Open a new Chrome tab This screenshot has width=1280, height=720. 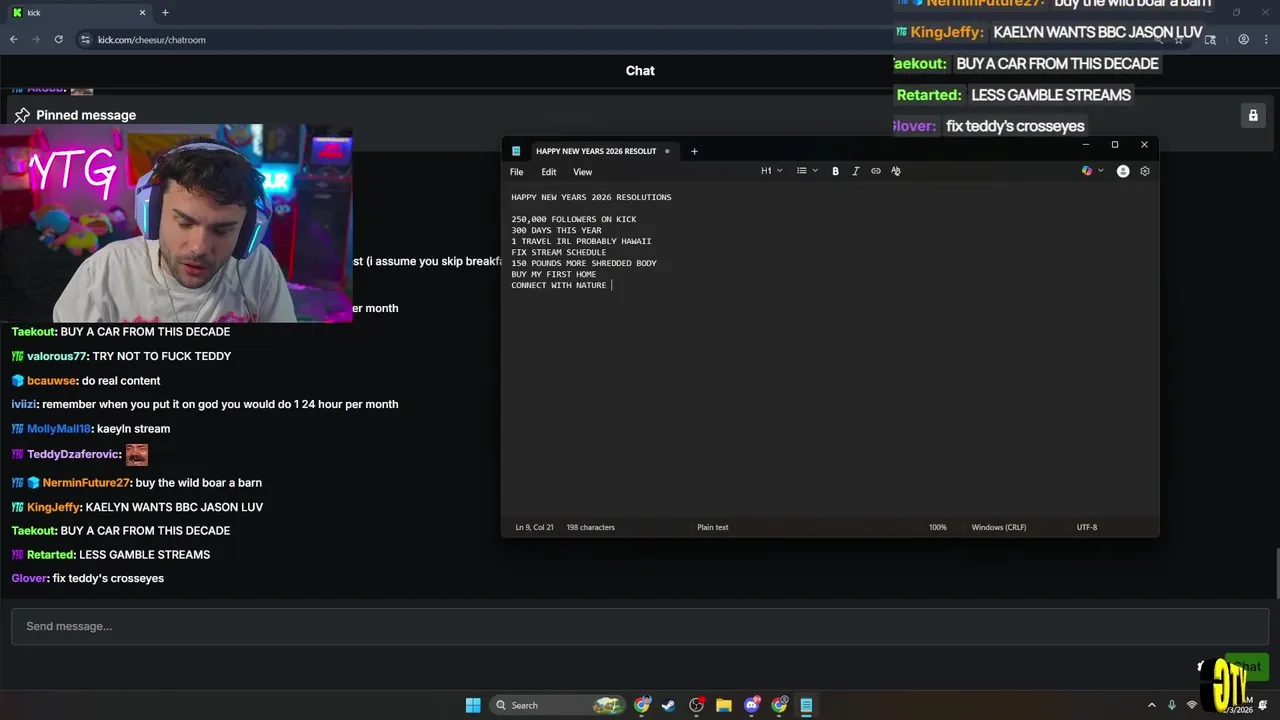coord(165,13)
